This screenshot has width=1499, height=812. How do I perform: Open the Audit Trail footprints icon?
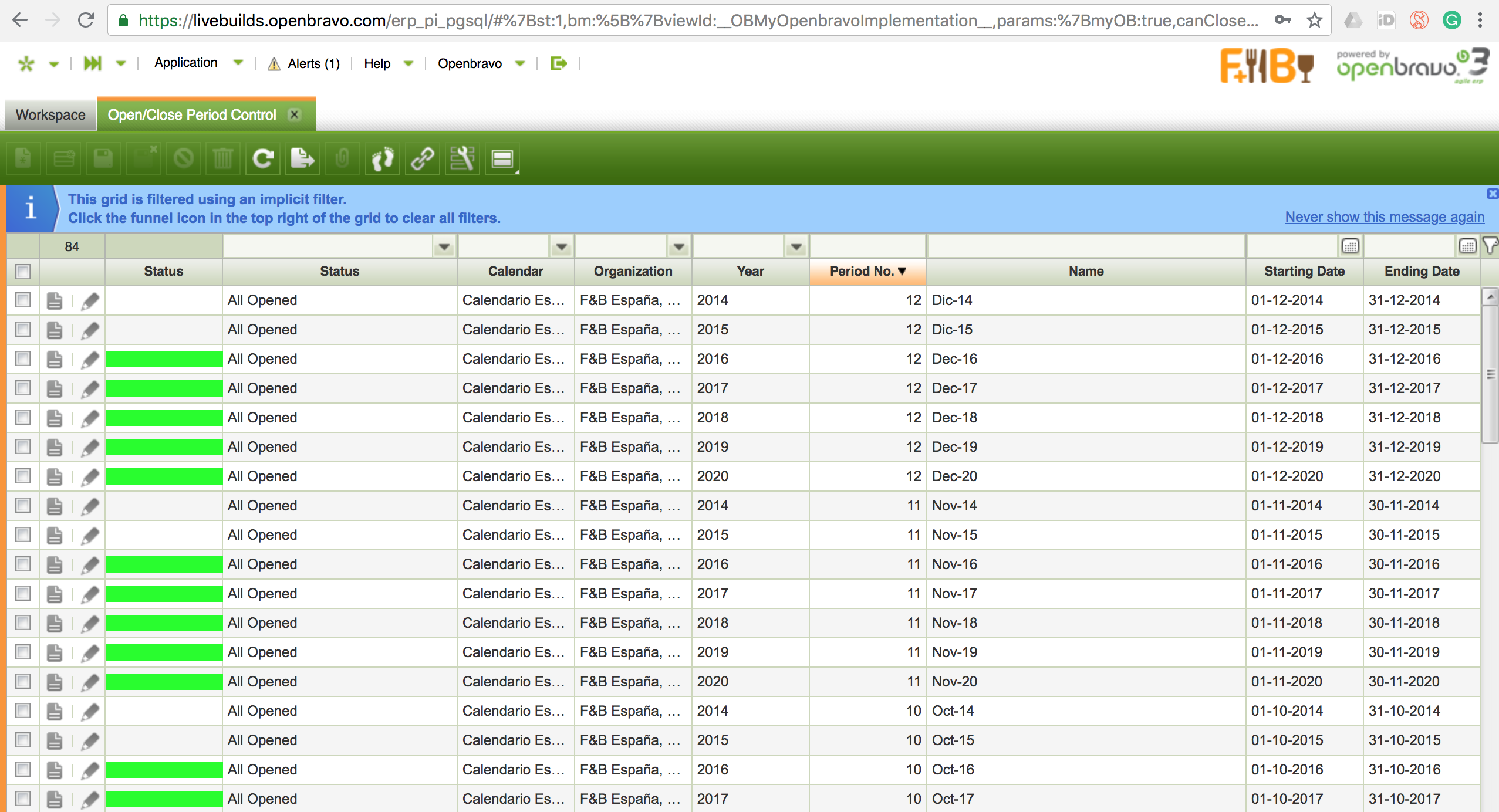point(383,158)
